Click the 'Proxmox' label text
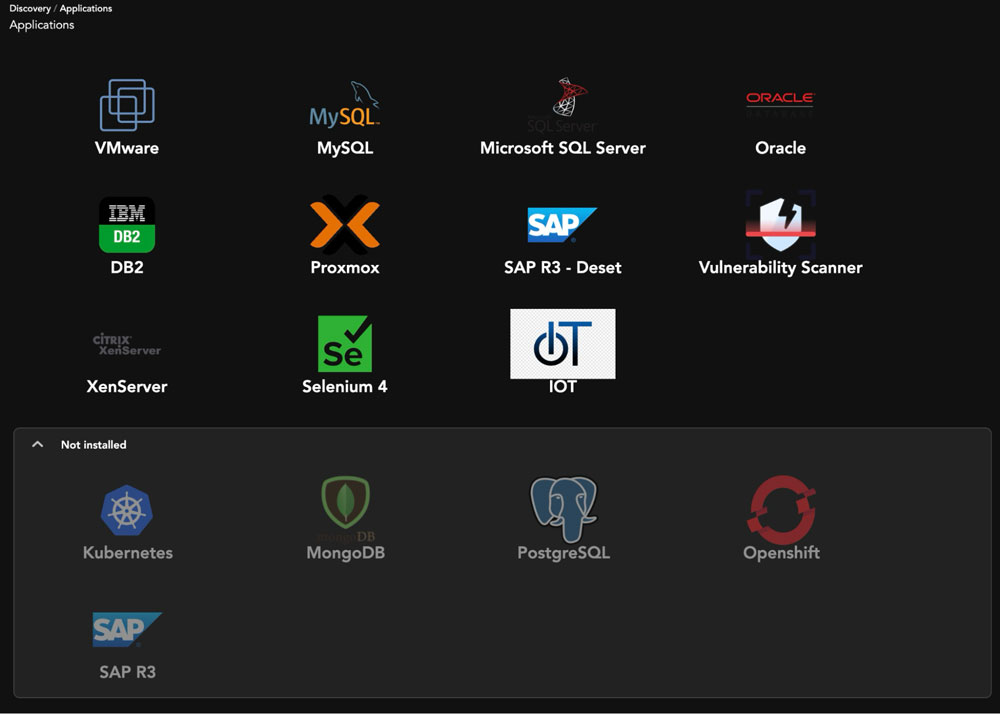Screen dimensions: 1000x714 tap(345, 267)
